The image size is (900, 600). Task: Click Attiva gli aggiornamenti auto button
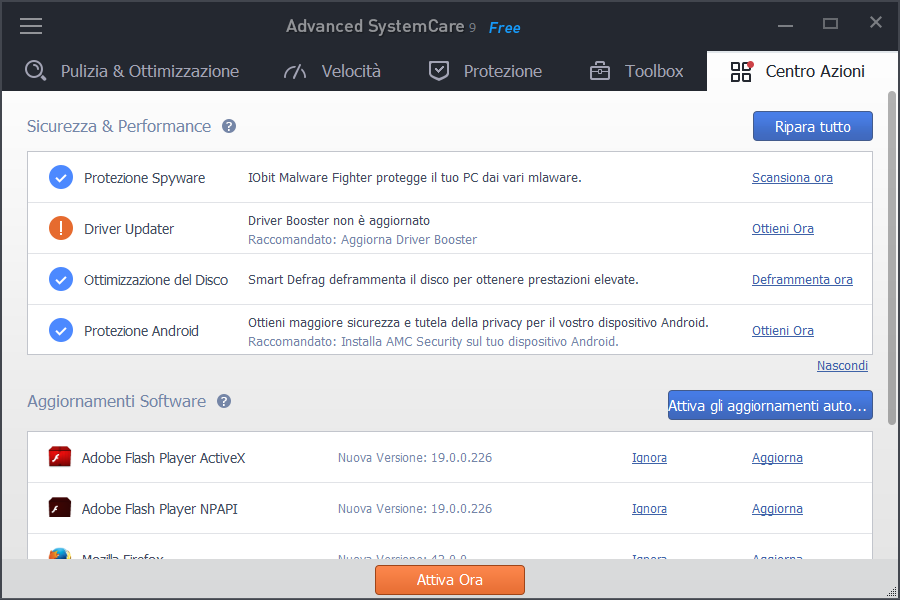click(x=770, y=405)
